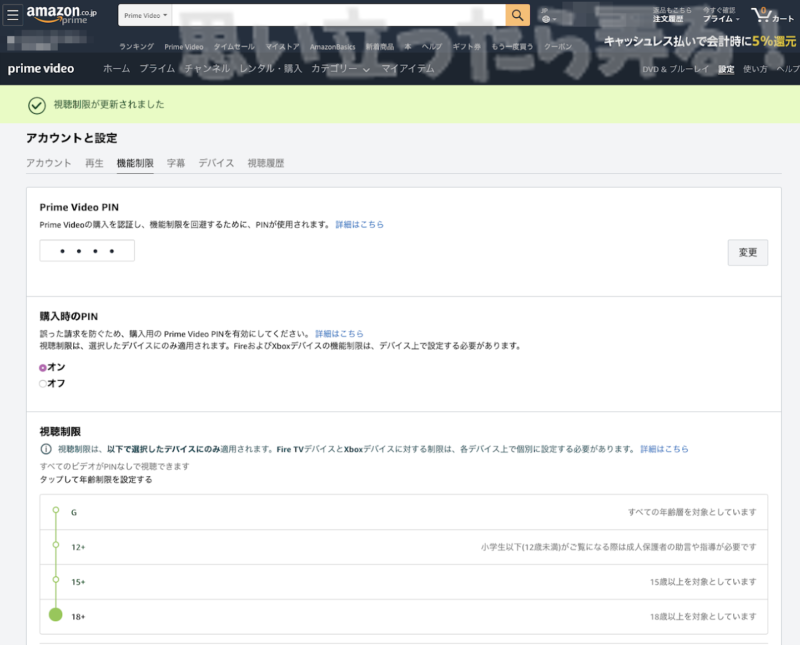This screenshot has height=645, width=800.
Task: Open the hamburger menu icon
Action: point(13,15)
